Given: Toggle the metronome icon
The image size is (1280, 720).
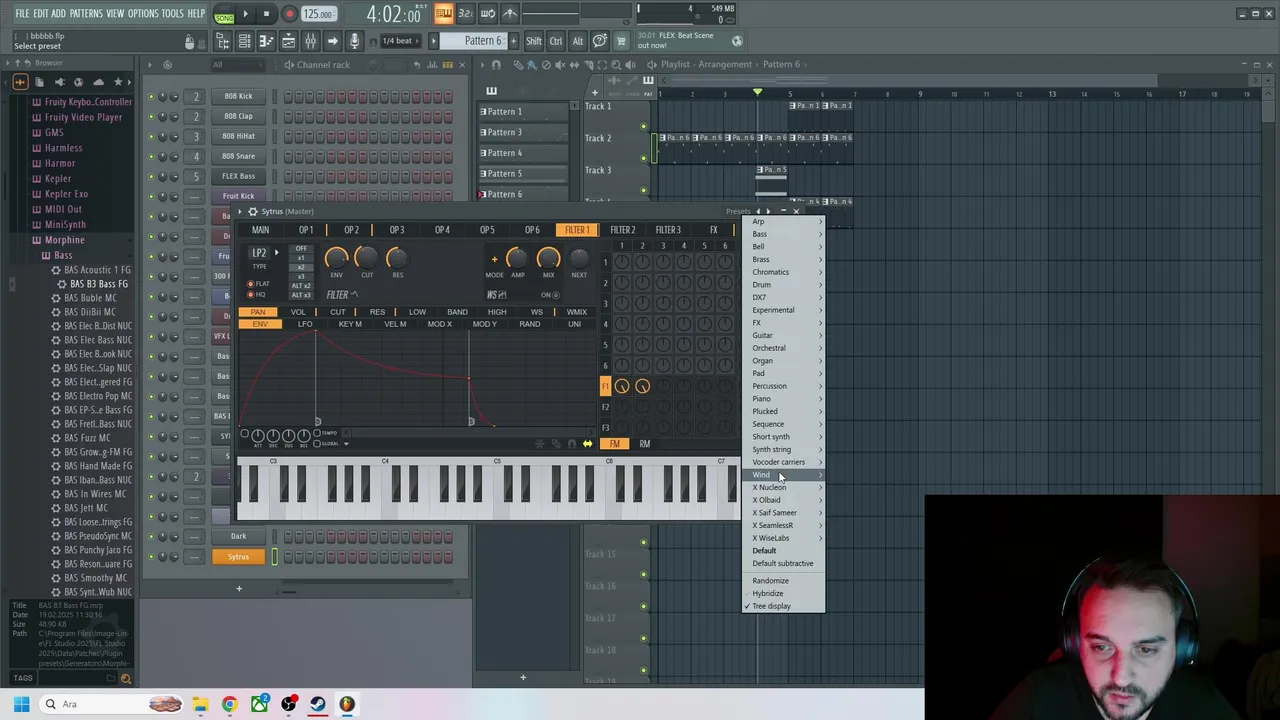Looking at the screenshot, I should (x=510, y=14).
